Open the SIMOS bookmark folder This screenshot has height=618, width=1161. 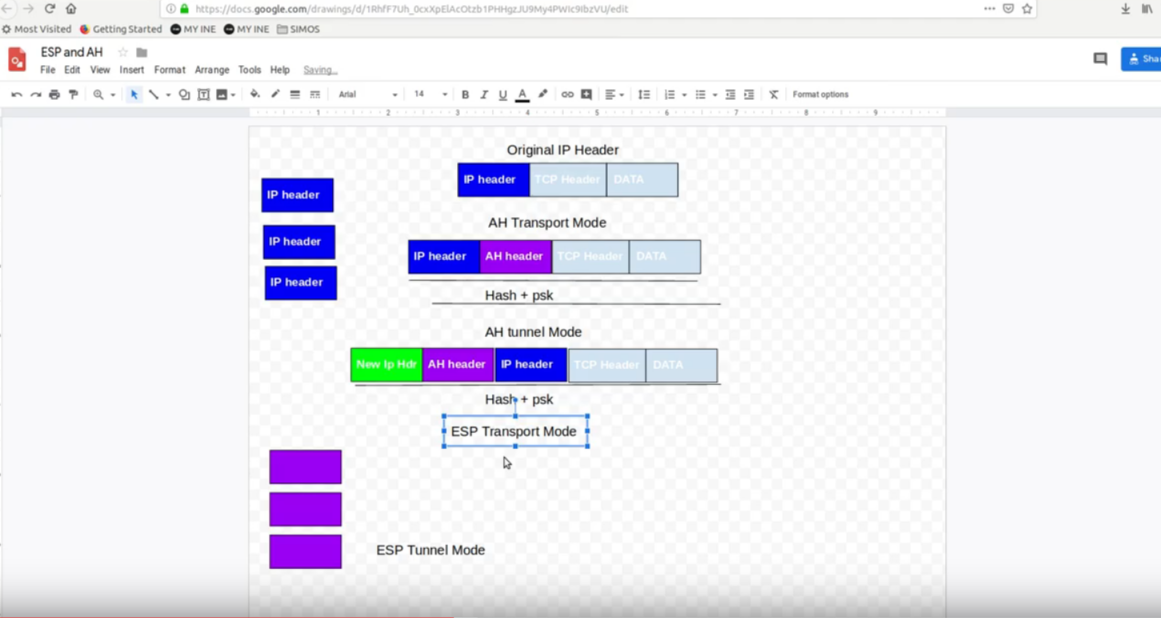298,29
